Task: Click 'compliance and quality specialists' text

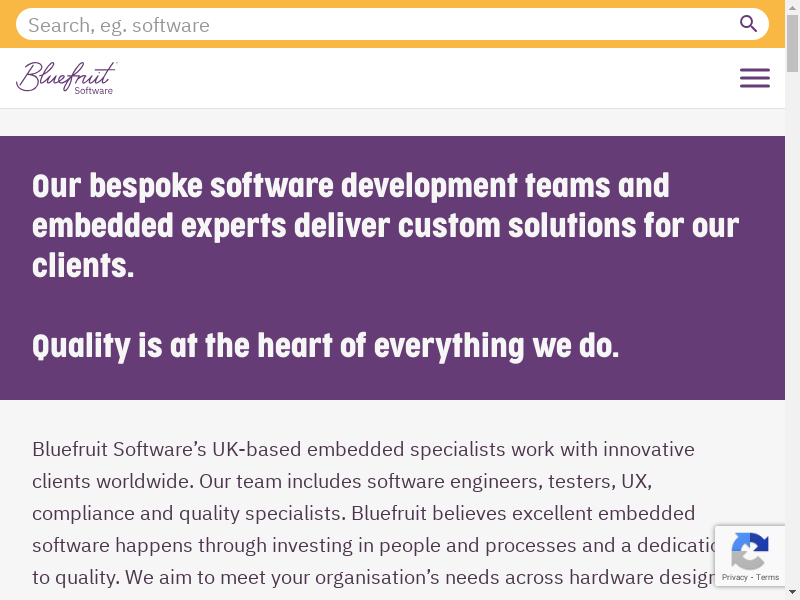Action: click(186, 513)
